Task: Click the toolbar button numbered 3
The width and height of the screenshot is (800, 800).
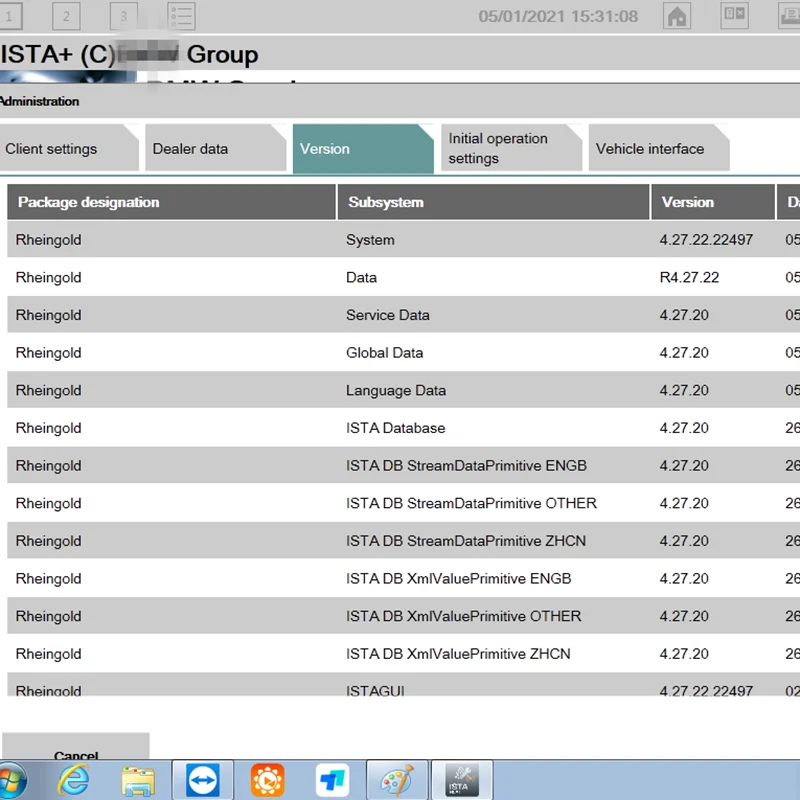Action: click(123, 16)
